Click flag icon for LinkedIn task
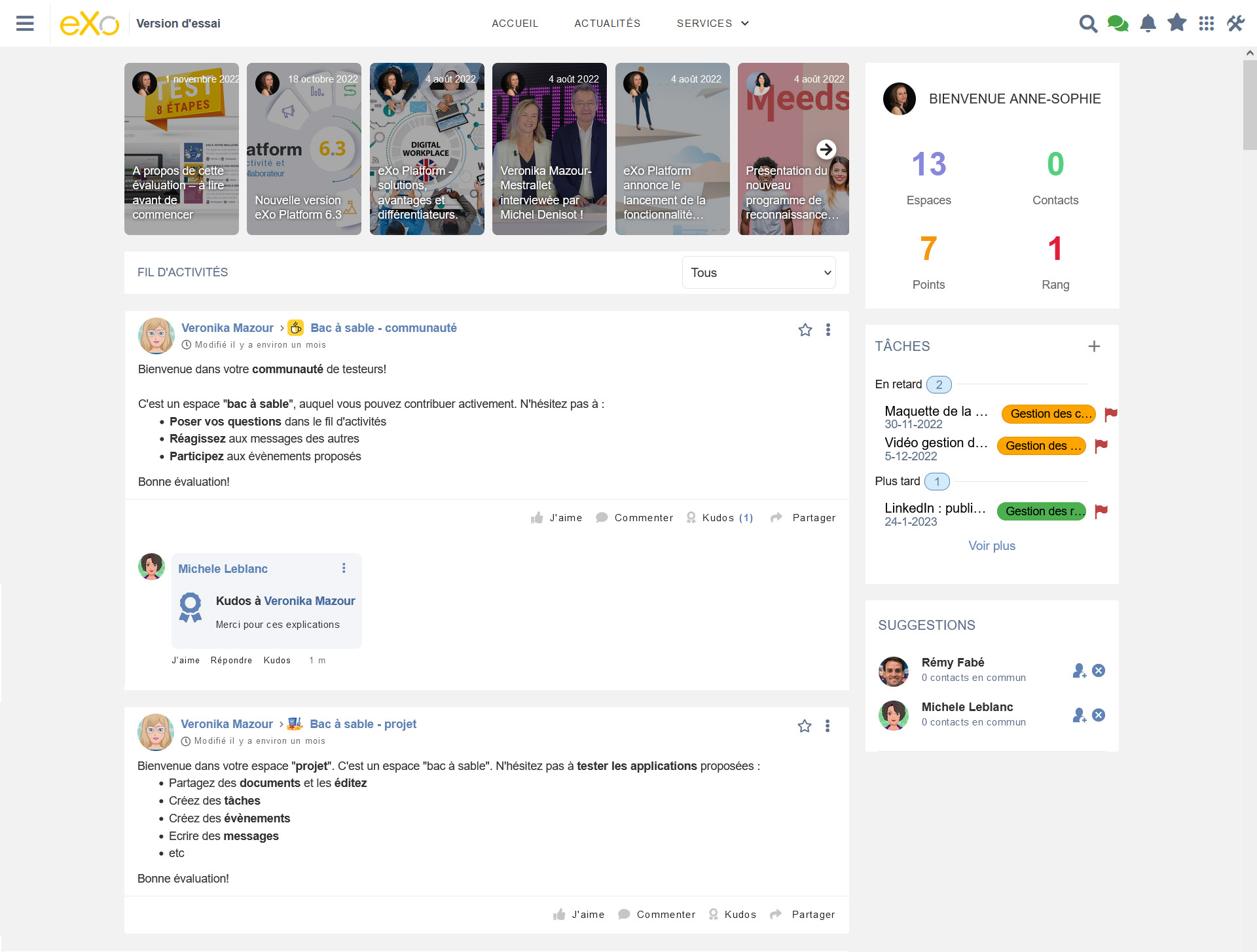Viewport: 1257px width, 952px height. (1101, 511)
